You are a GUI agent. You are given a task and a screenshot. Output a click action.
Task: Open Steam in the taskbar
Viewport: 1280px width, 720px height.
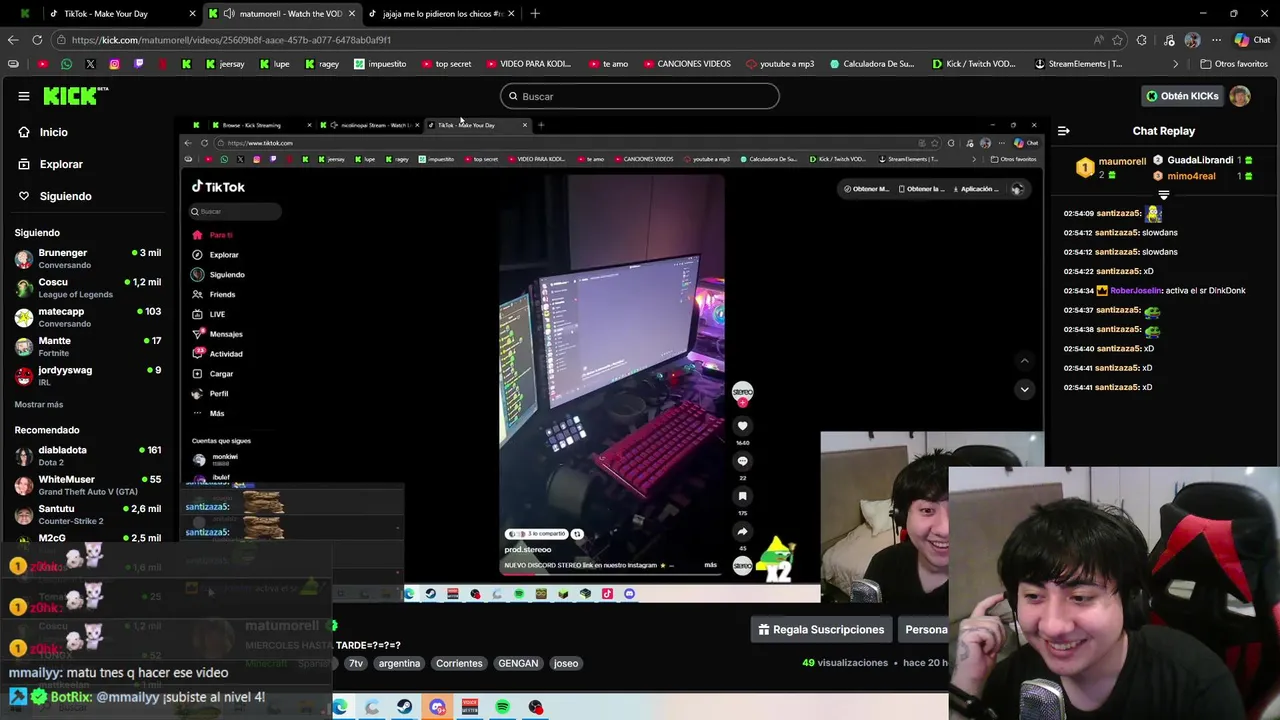click(x=404, y=708)
